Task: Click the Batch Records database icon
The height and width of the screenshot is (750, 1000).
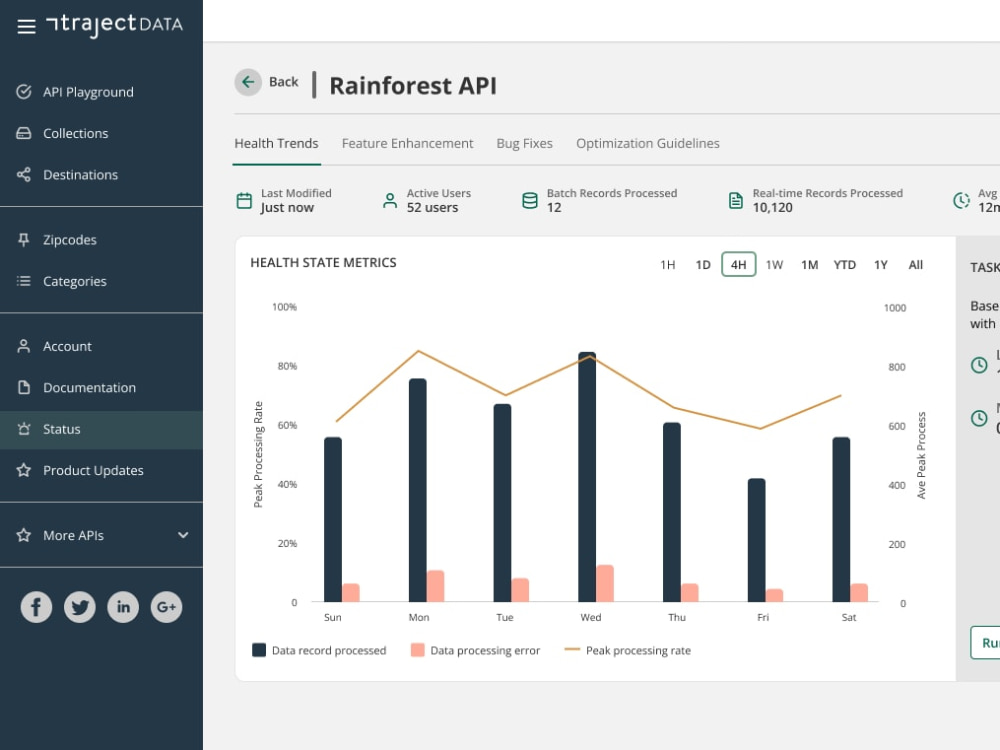Action: [529, 201]
